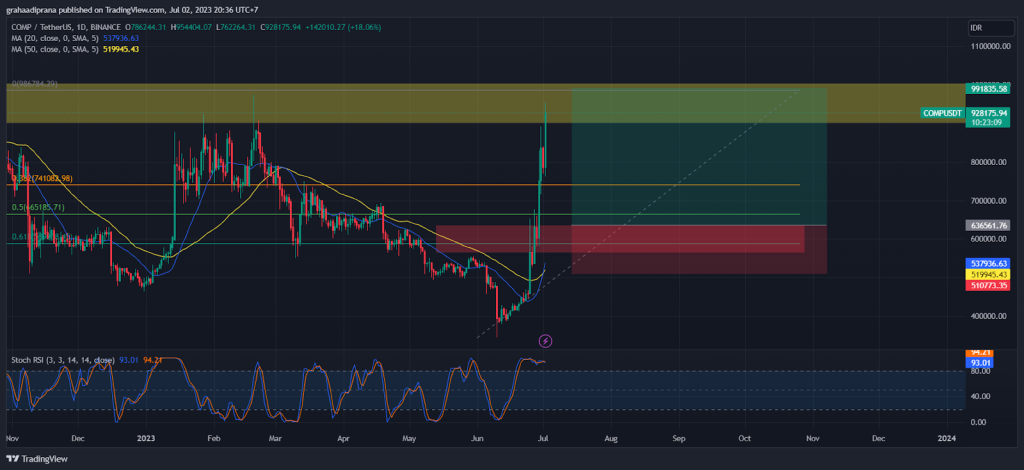Click the Apr label on time axis
Screen dimensions: 1024x470
pos(343,439)
